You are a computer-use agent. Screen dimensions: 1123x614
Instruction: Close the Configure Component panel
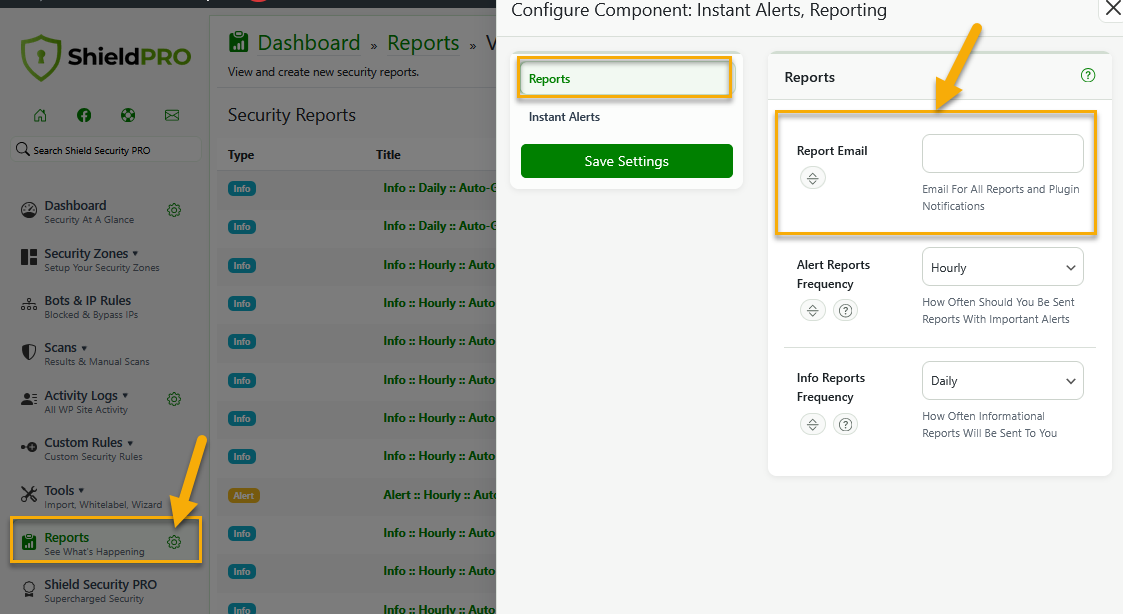point(1114,9)
